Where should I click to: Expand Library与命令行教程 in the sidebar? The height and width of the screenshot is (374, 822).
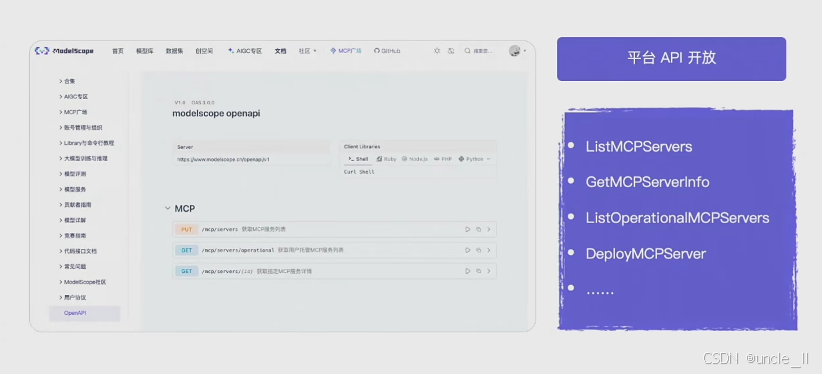point(86,143)
